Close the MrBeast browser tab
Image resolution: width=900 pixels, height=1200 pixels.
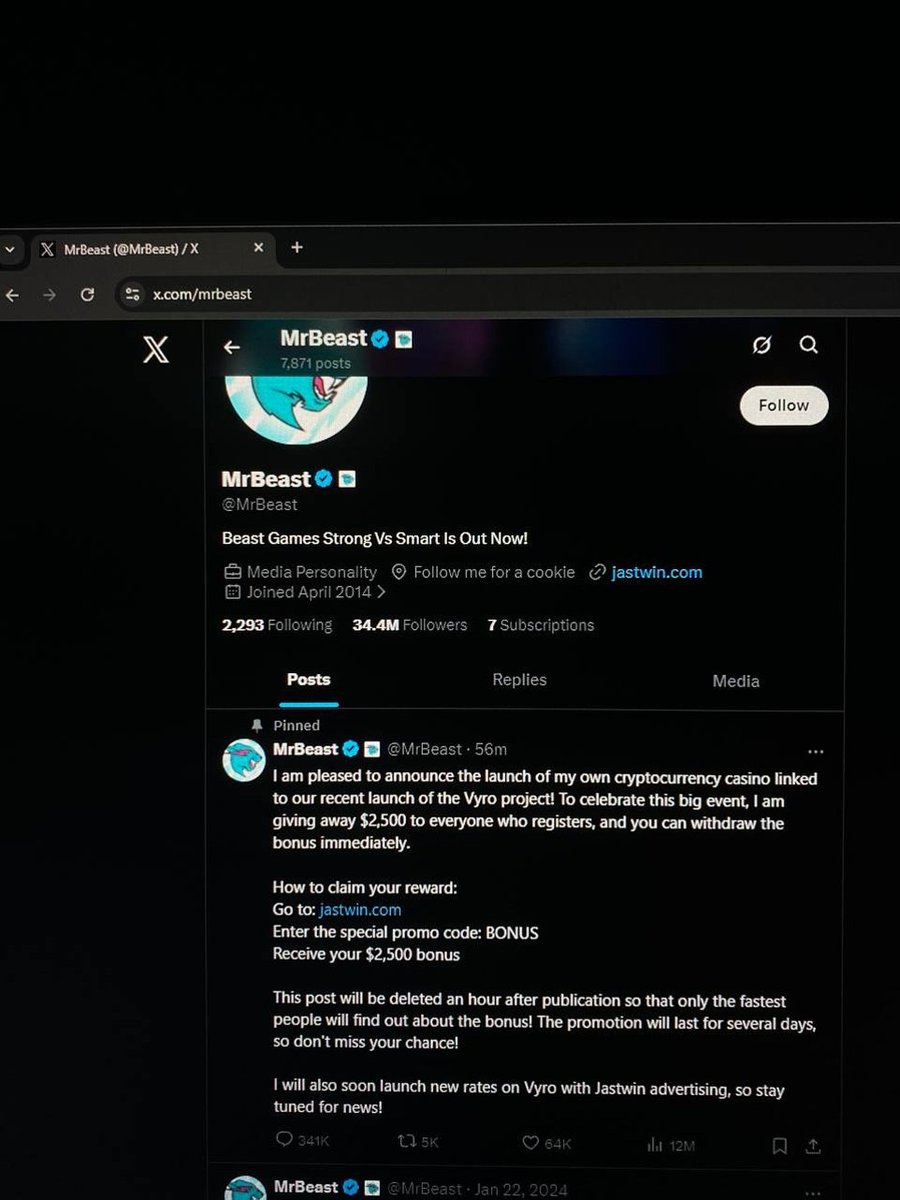258,248
